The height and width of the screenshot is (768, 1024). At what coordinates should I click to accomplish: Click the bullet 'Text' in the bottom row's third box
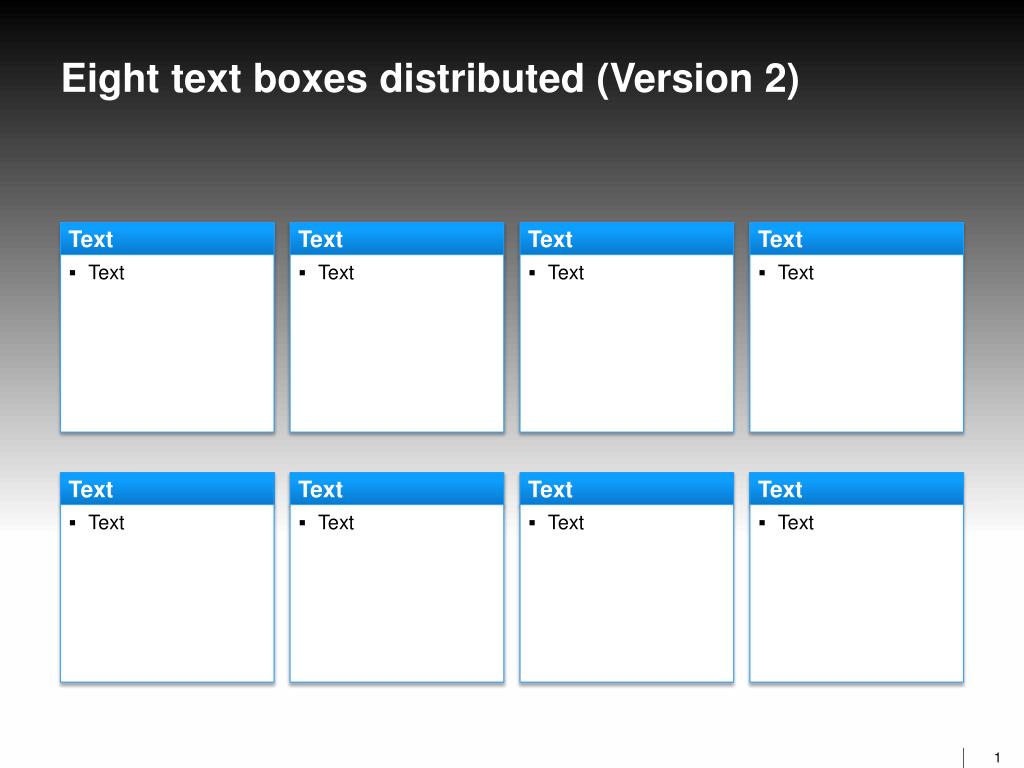coord(566,522)
